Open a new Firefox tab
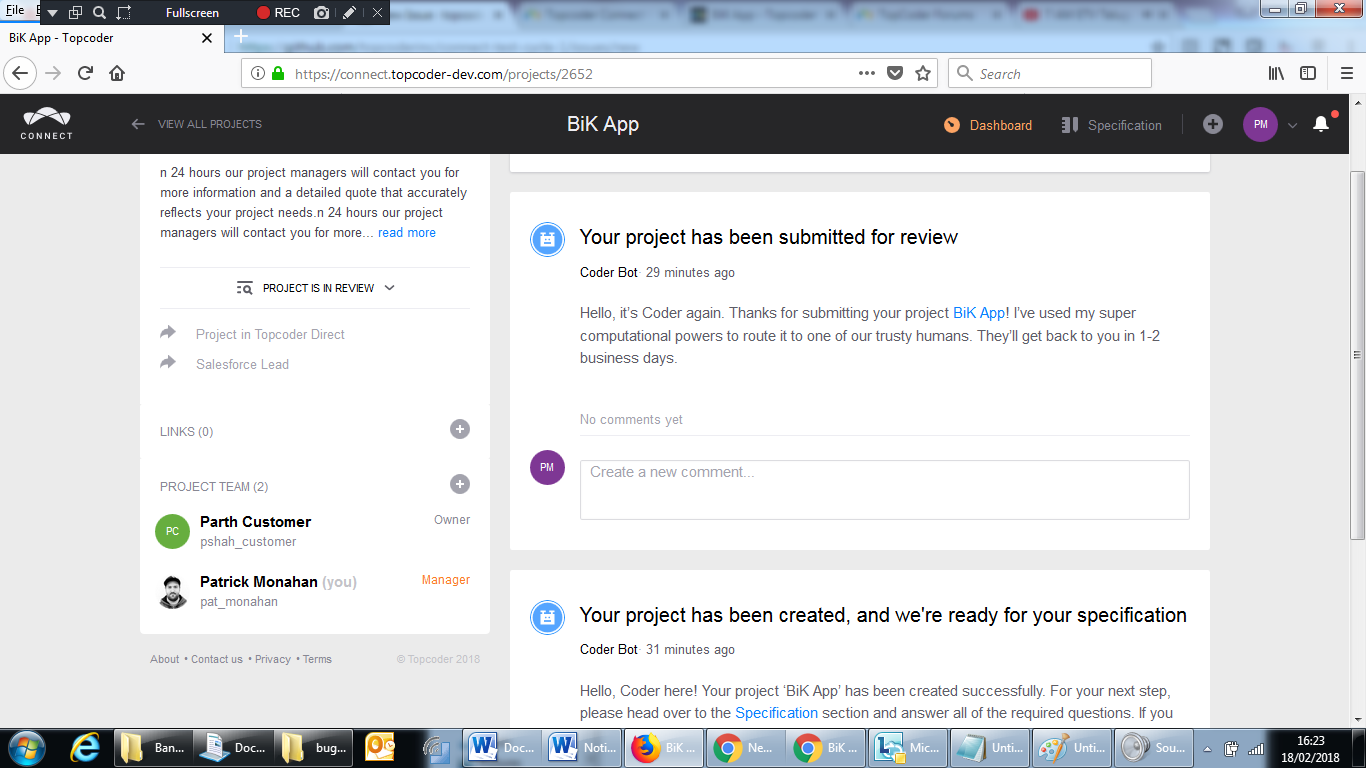This screenshot has width=1366, height=768. tap(240, 37)
